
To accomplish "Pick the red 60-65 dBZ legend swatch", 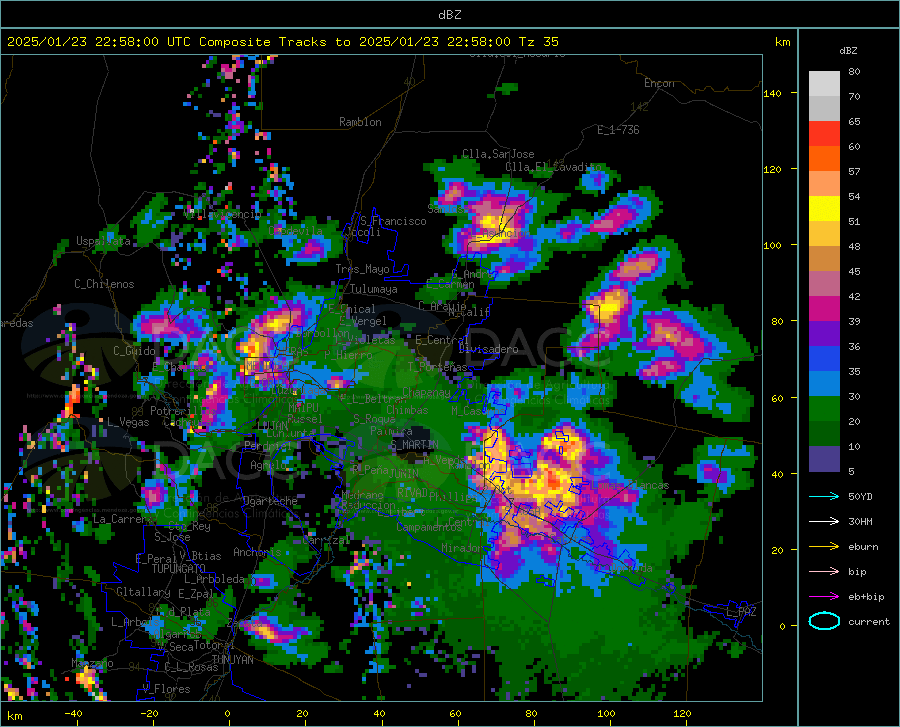I will [824, 134].
